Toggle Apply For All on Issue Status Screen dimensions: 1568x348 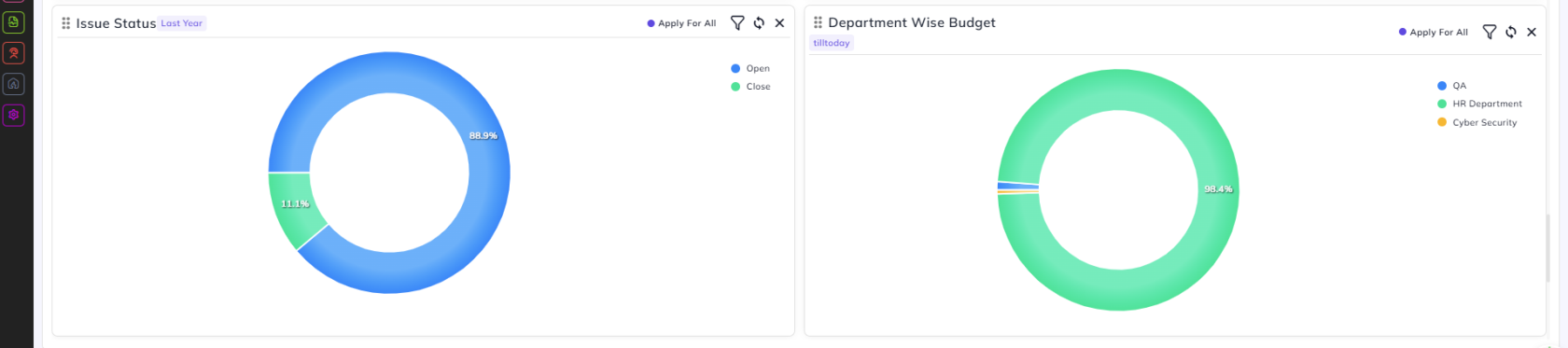click(x=682, y=23)
